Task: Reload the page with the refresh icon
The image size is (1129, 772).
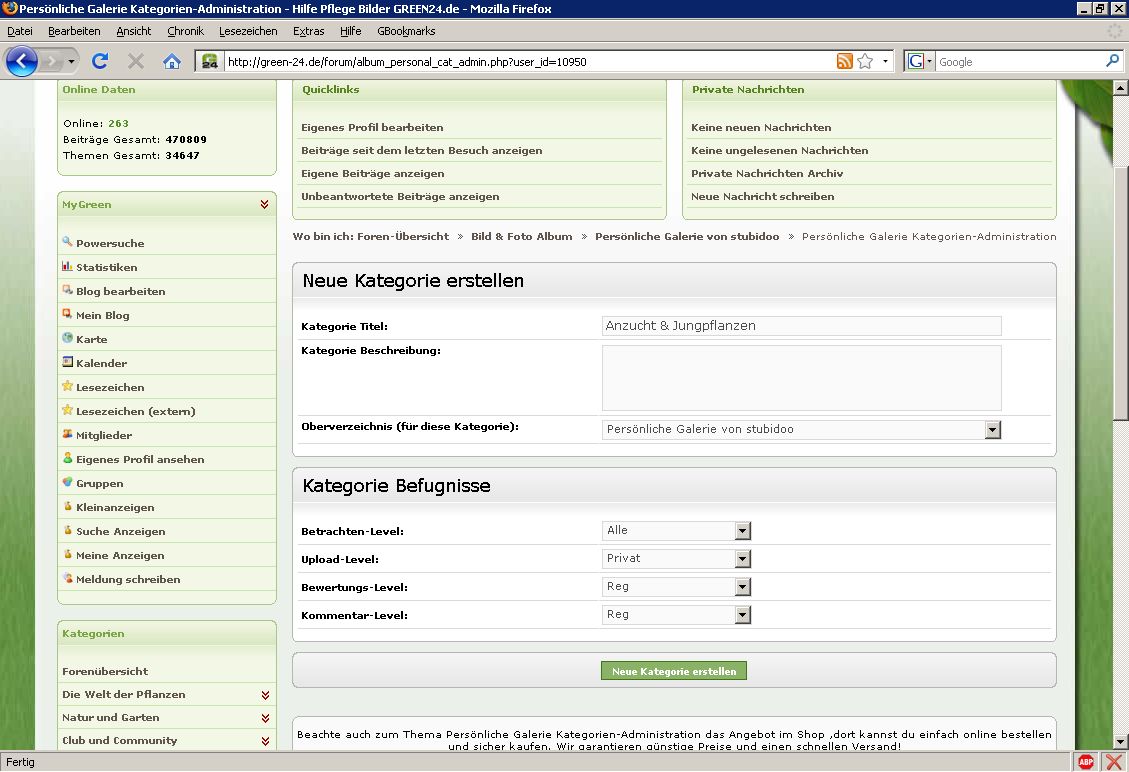Action: coord(100,61)
